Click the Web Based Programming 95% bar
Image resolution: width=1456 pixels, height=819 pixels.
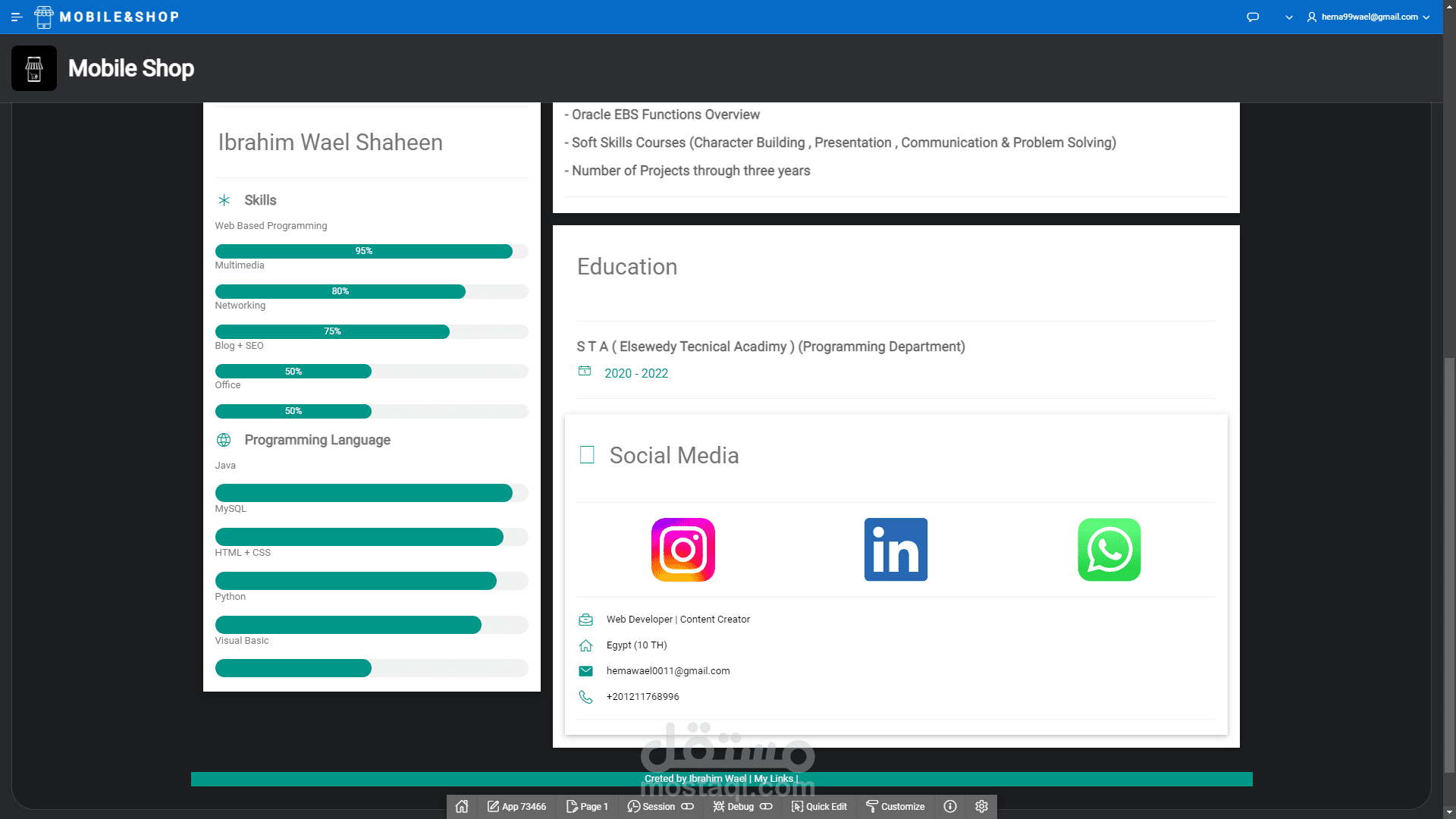[x=364, y=251]
